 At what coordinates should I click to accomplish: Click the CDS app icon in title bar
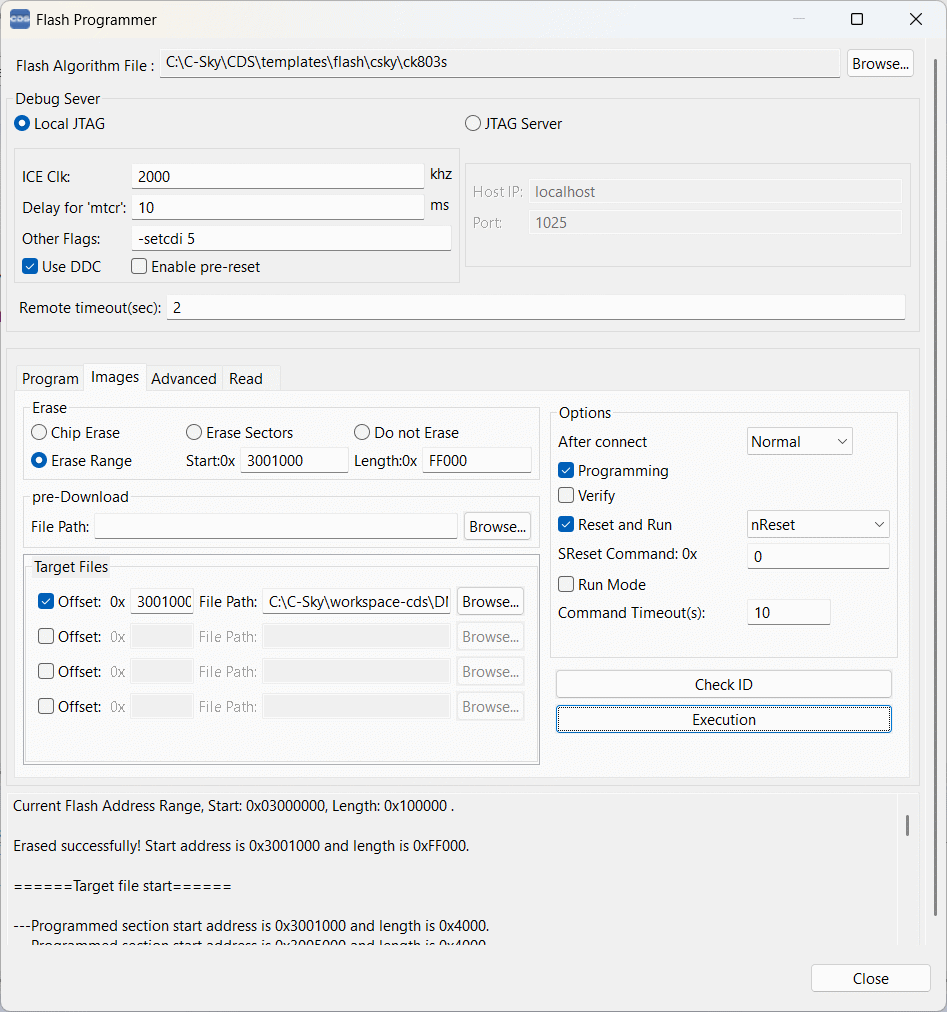point(19,19)
